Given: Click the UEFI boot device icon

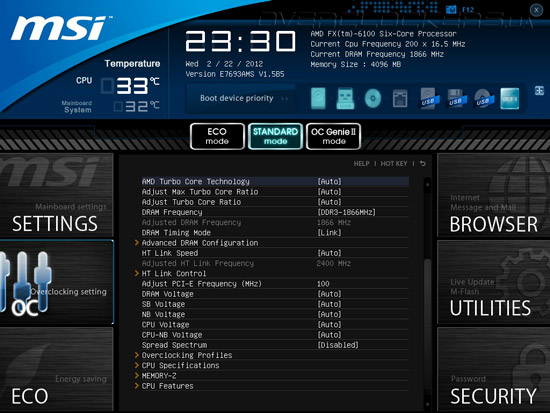Looking at the screenshot, I should click(x=509, y=98).
